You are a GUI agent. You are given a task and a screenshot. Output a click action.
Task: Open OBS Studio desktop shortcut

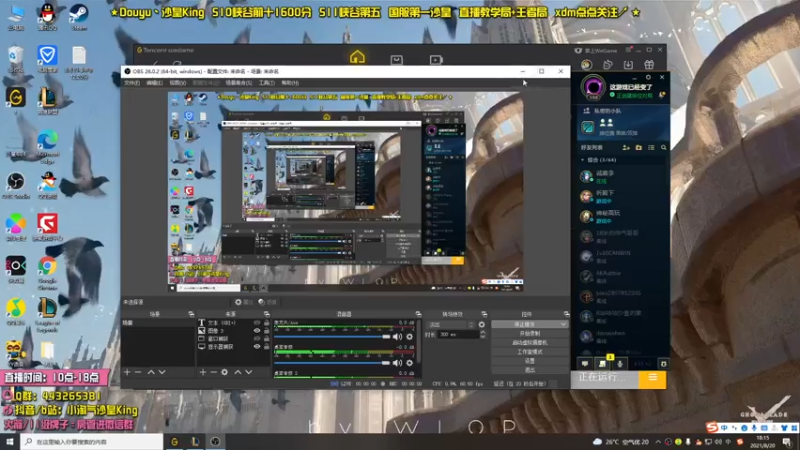click(16, 186)
